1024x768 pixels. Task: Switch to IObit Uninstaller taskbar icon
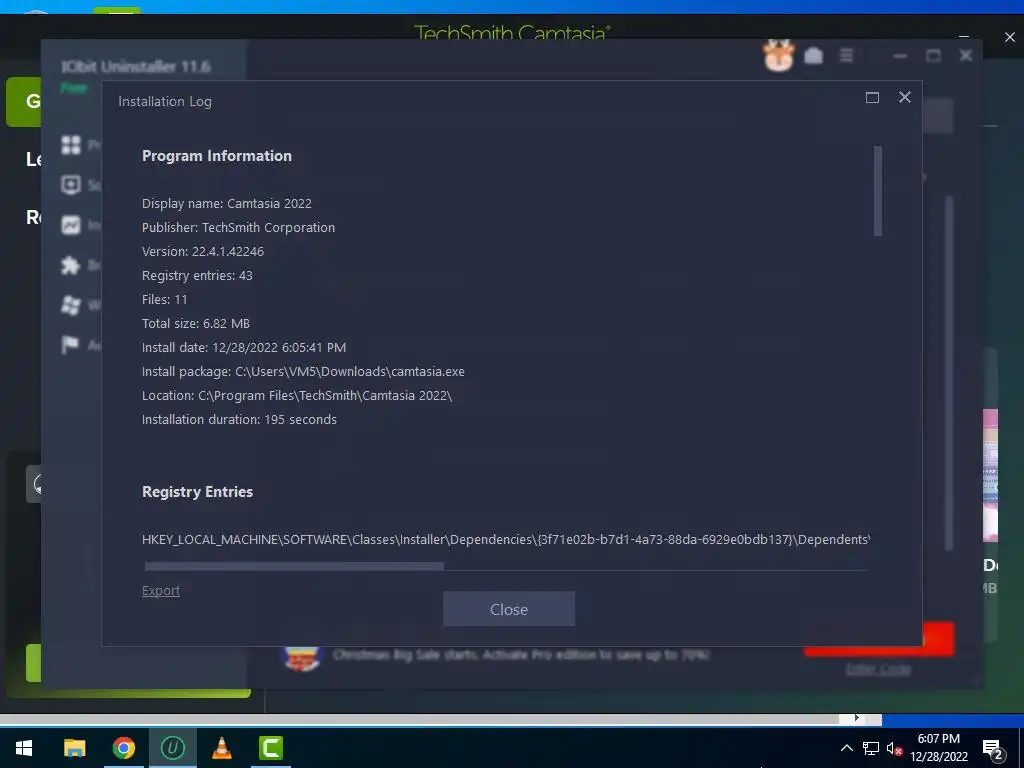(172, 748)
